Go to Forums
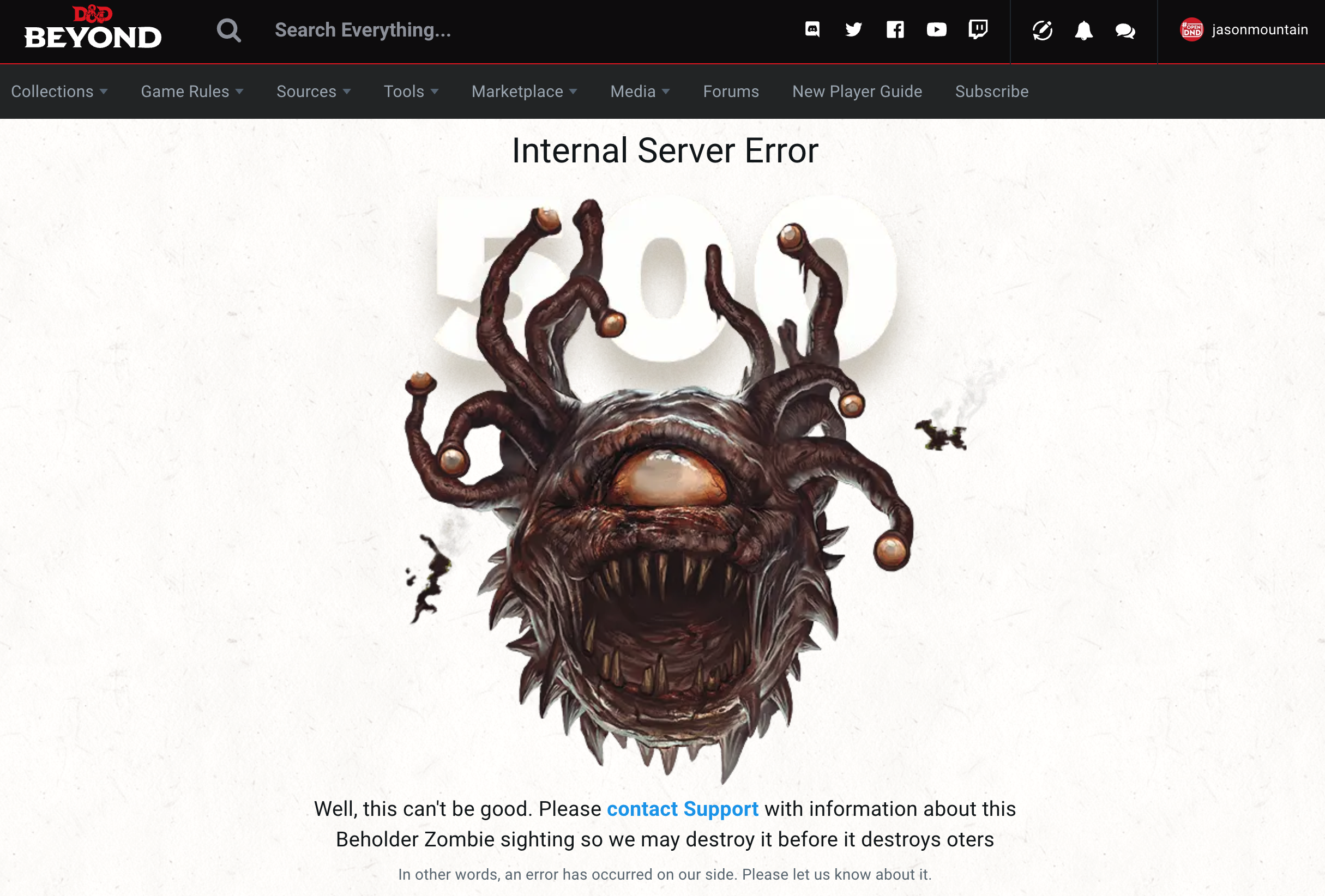 (x=731, y=92)
